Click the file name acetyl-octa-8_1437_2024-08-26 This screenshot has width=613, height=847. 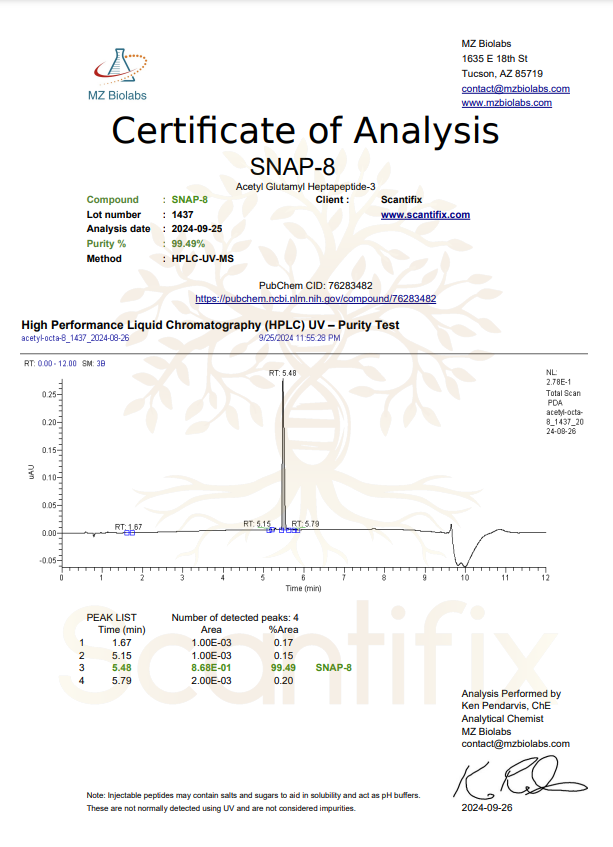point(75,338)
